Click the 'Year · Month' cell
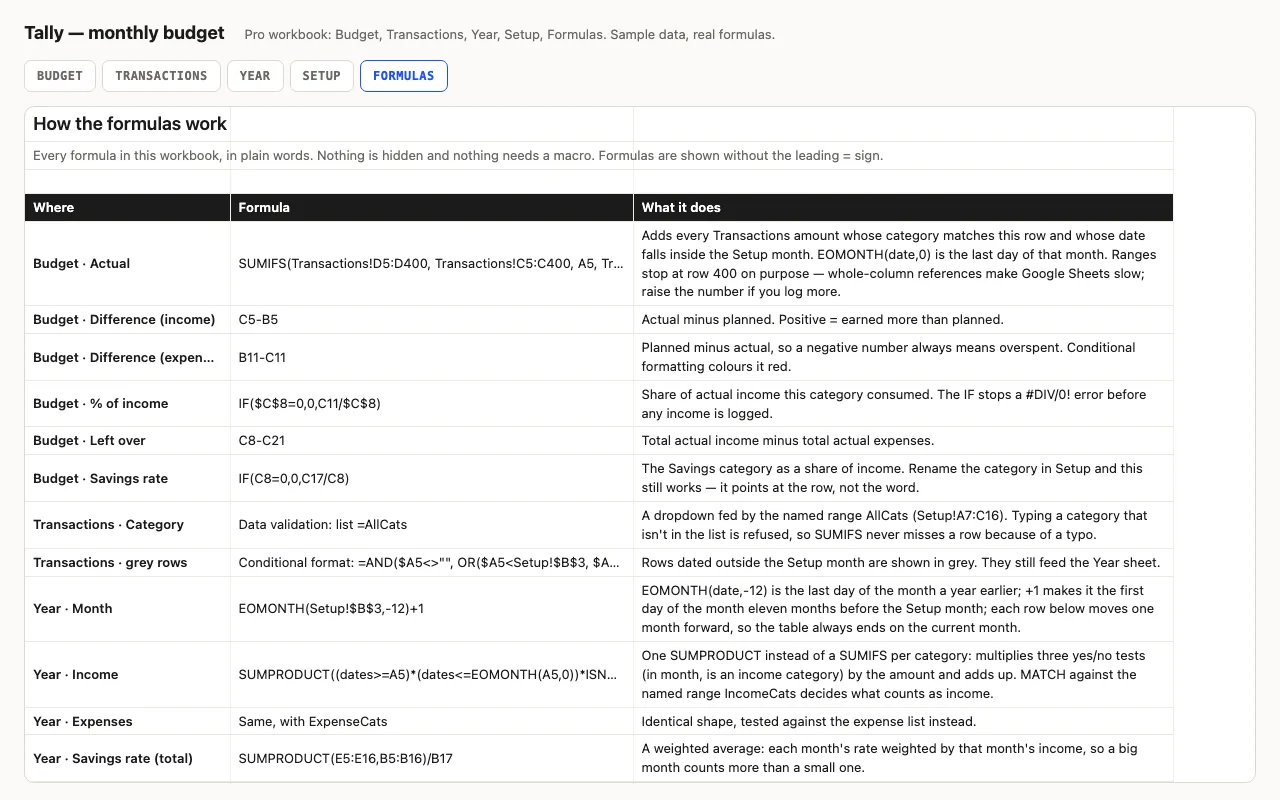 click(128, 609)
